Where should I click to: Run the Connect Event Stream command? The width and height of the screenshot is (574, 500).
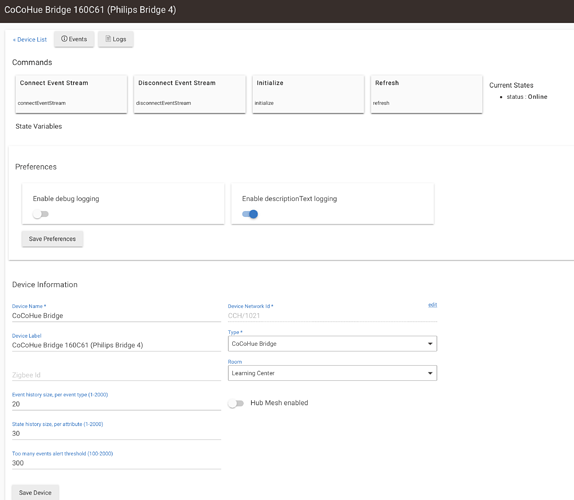pos(71,94)
